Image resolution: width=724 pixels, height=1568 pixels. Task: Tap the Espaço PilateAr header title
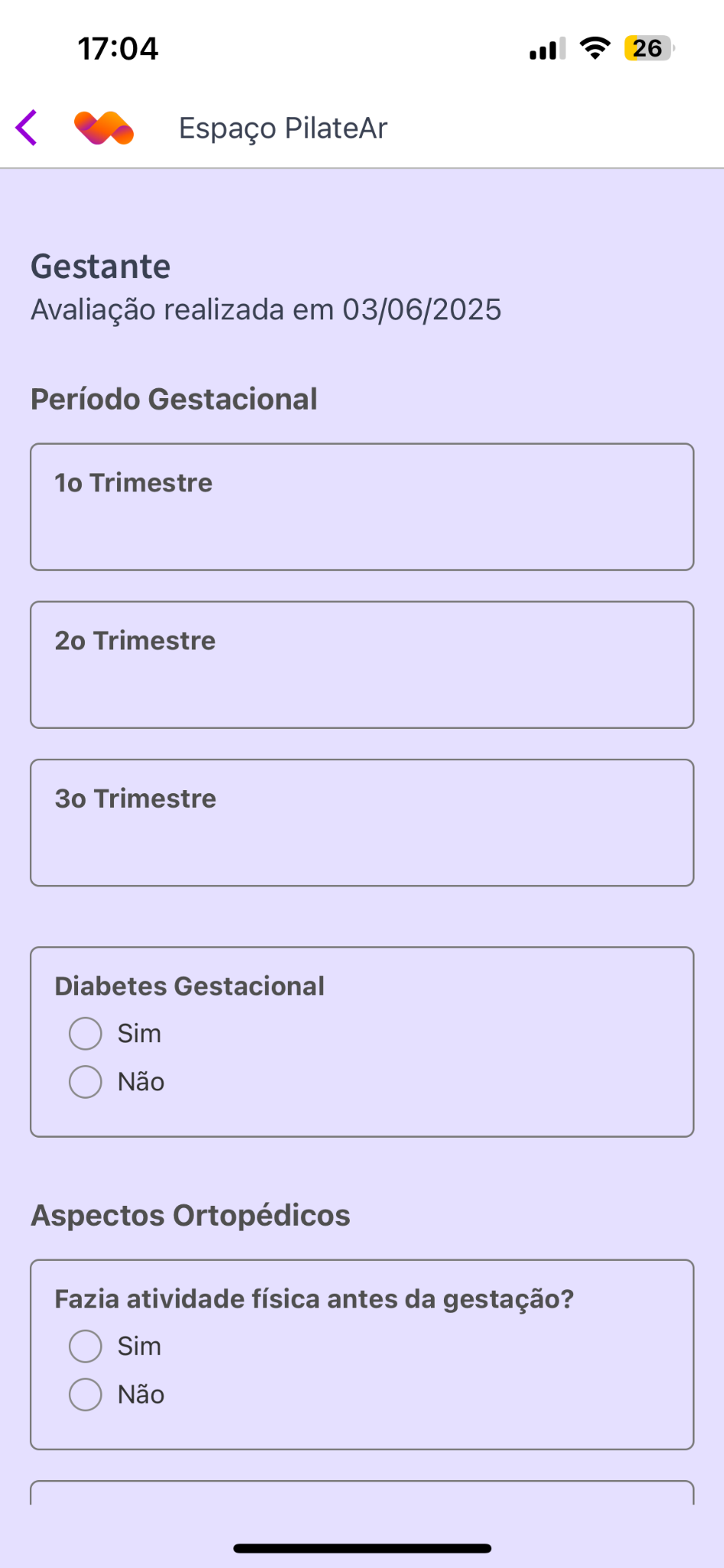pos(283,128)
